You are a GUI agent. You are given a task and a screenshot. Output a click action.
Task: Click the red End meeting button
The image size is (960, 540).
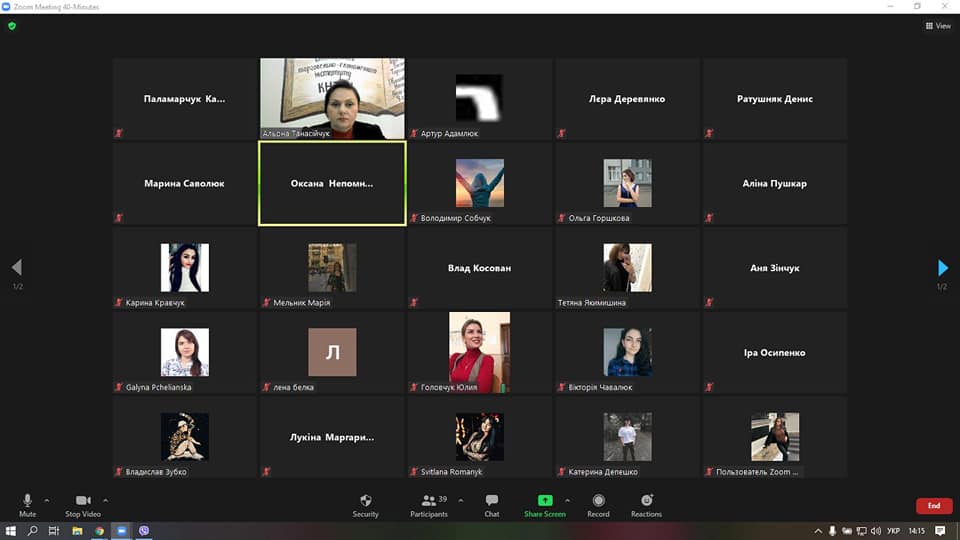933,506
